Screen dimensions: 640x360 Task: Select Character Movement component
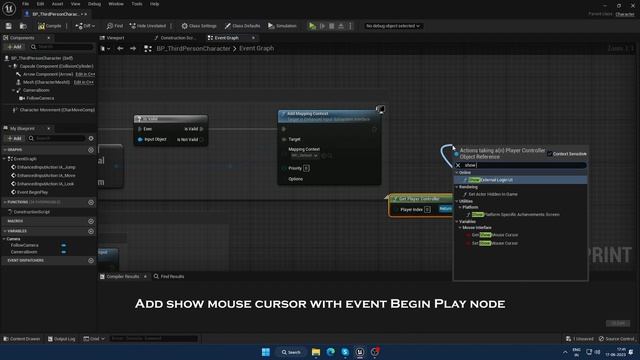53,110
